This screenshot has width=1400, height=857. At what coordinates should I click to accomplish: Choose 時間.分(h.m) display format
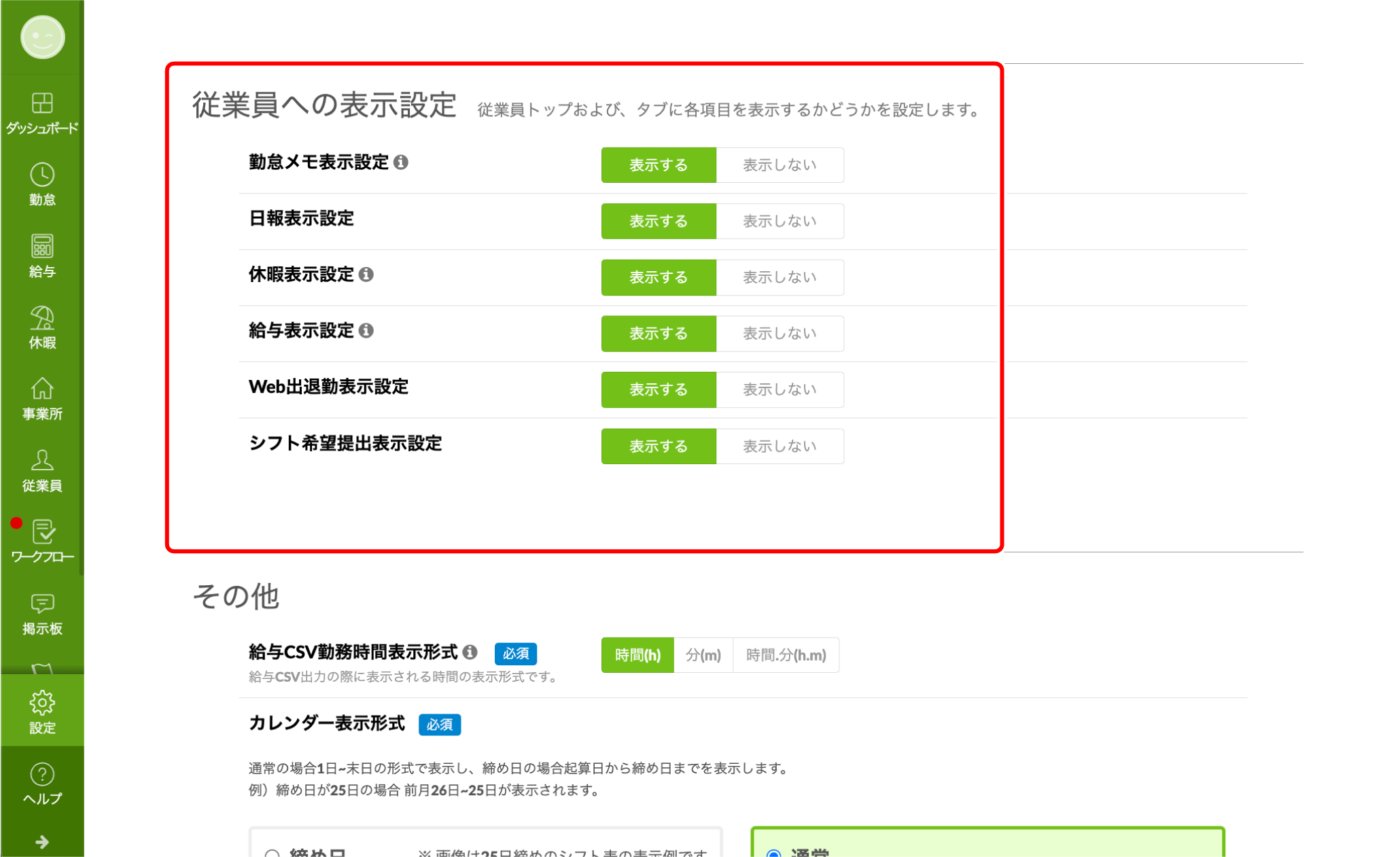786,655
